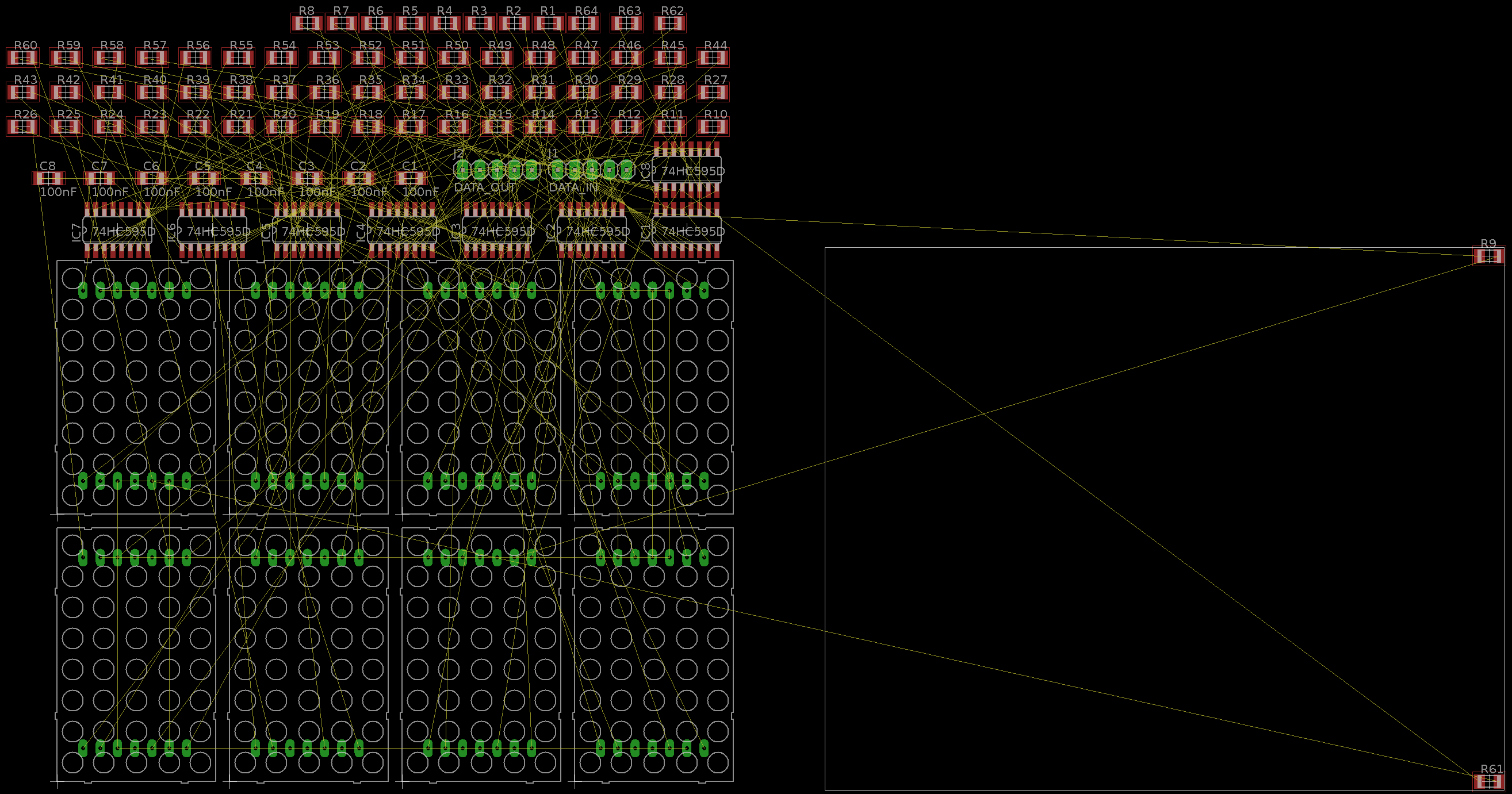Viewport: 1512px width, 794px height.
Task: Click resistor R44 footprint
Action: tap(713, 57)
